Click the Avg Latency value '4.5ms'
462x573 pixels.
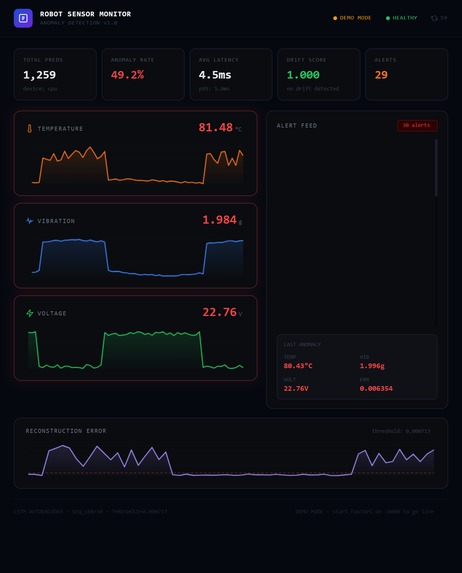point(215,75)
